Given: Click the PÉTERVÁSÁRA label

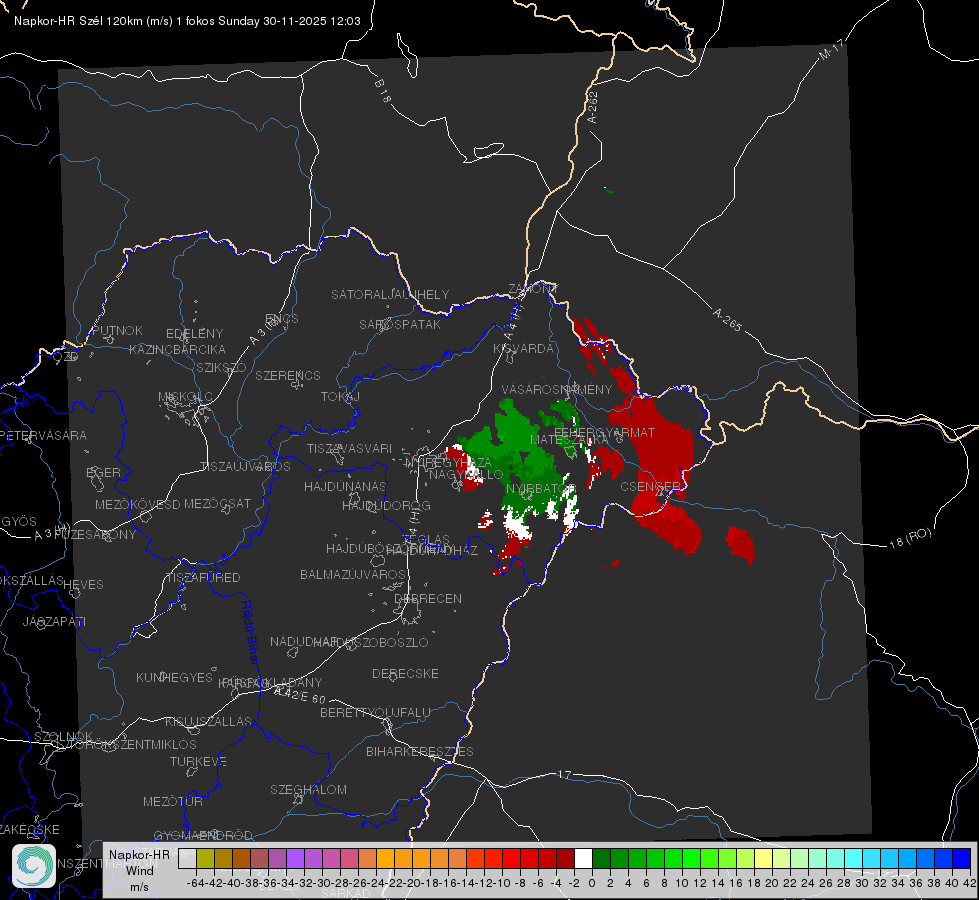Looking at the screenshot, I should click(x=43, y=435).
